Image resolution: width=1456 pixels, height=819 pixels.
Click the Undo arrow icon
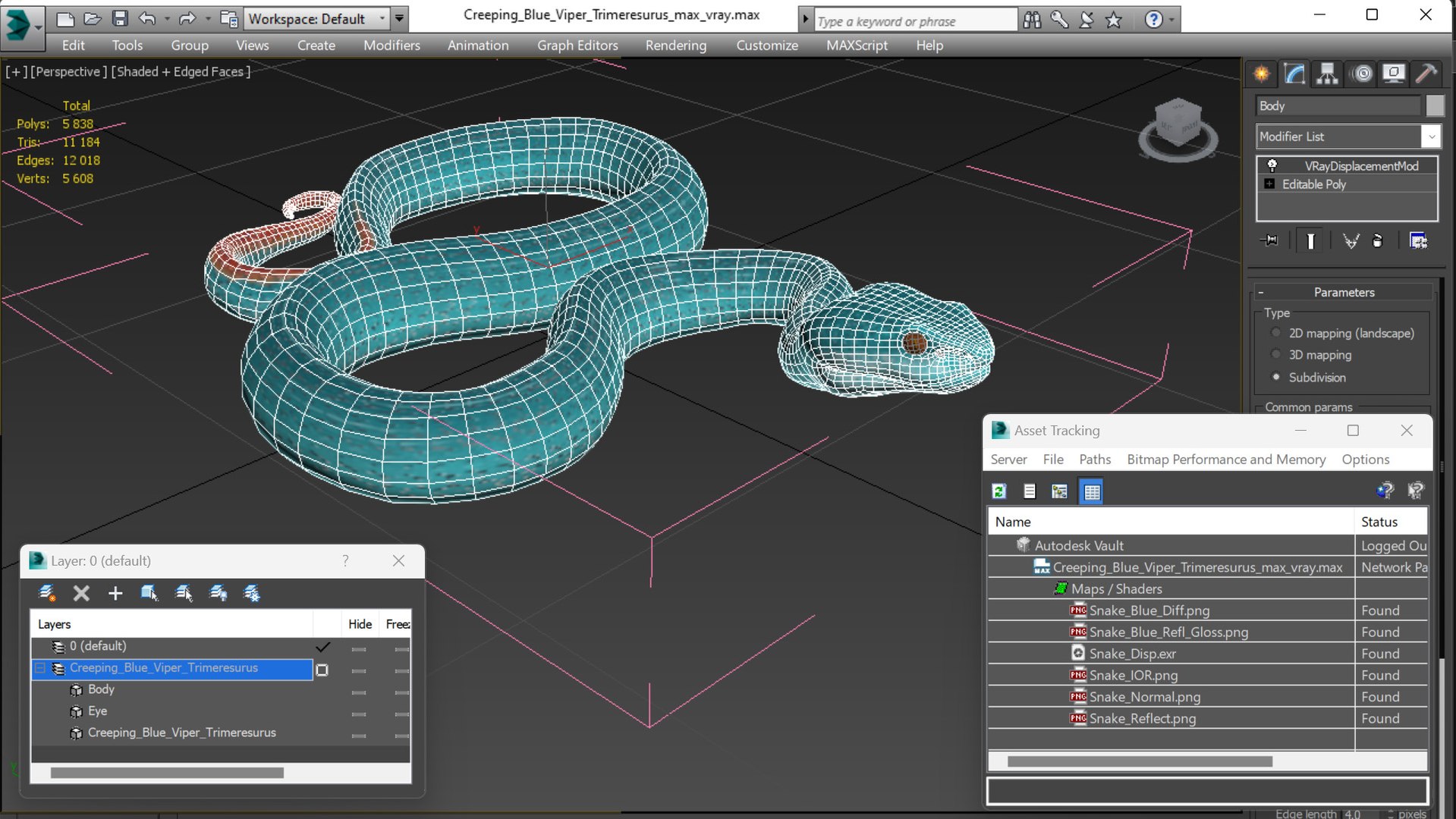148,18
